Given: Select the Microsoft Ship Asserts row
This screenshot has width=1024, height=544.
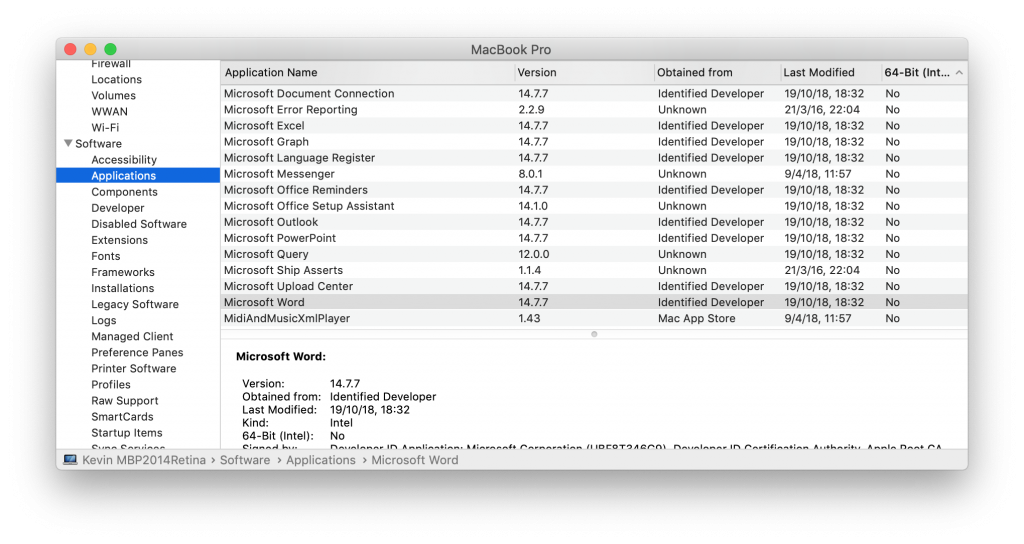Looking at the screenshot, I should pos(594,270).
